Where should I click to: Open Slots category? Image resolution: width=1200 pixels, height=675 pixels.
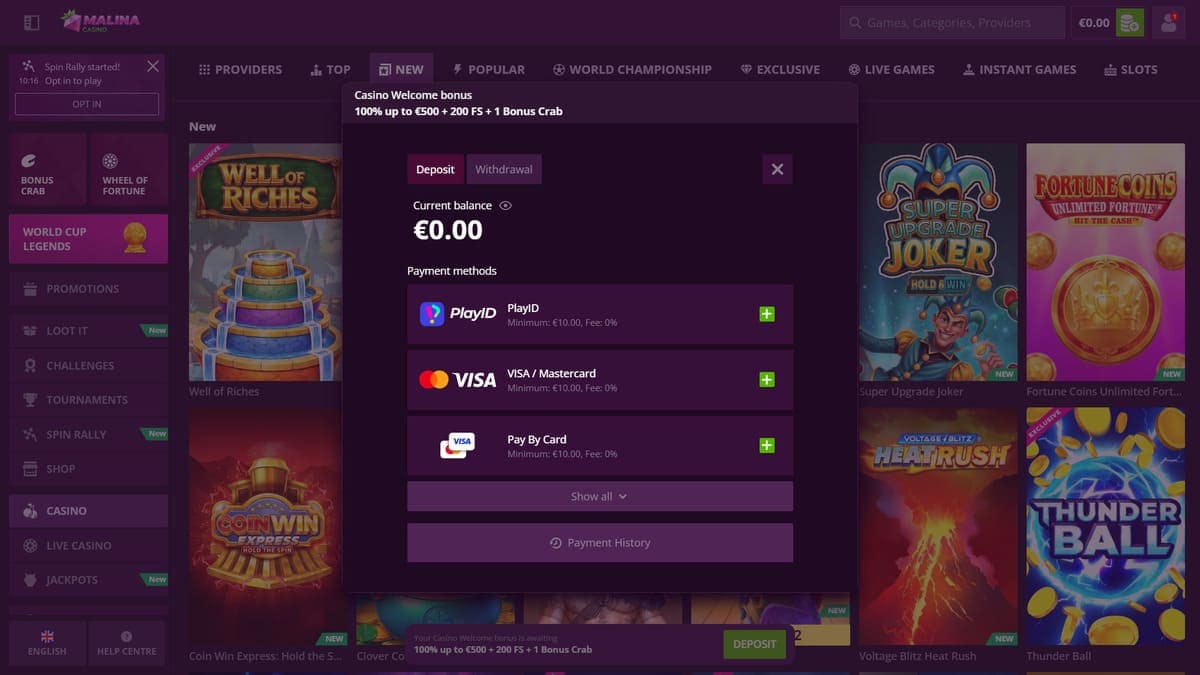coord(1130,70)
